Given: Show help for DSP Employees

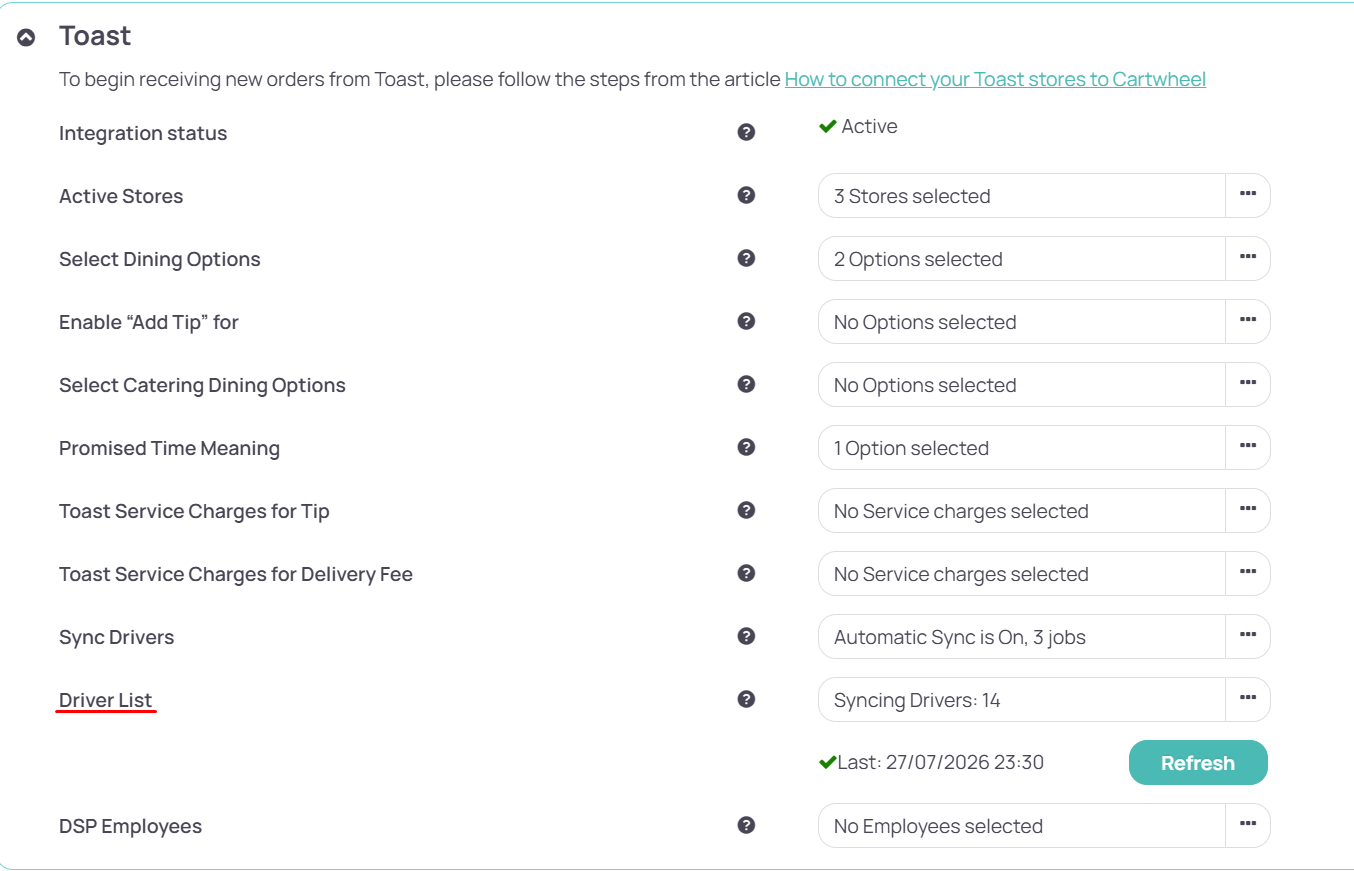Looking at the screenshot, I should pyautogui.click(x=746, y=825).
